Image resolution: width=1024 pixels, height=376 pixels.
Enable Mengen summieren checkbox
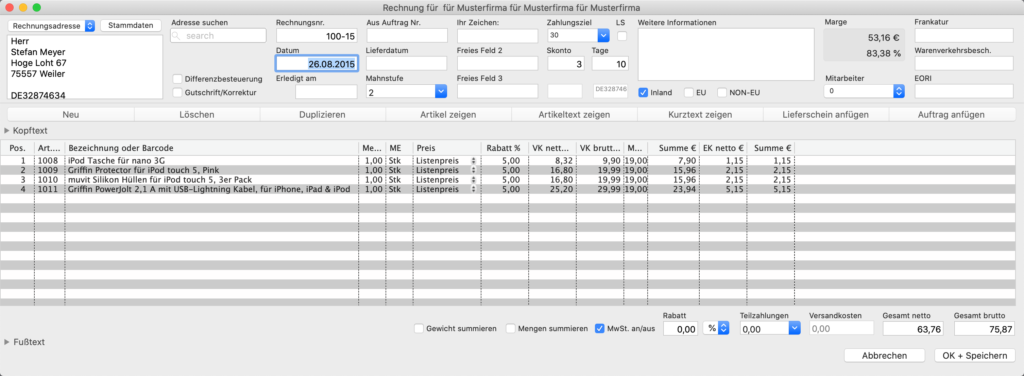coord(511,328)
